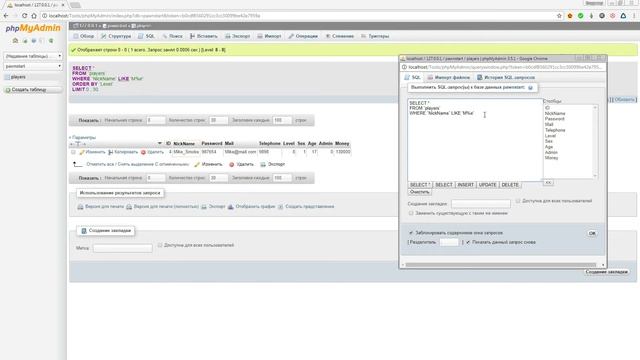The width and height of the screenshot is (640, 360).
Task: Toggle 'Заменить существующую с таким же именем'
Action: (411, 213)
